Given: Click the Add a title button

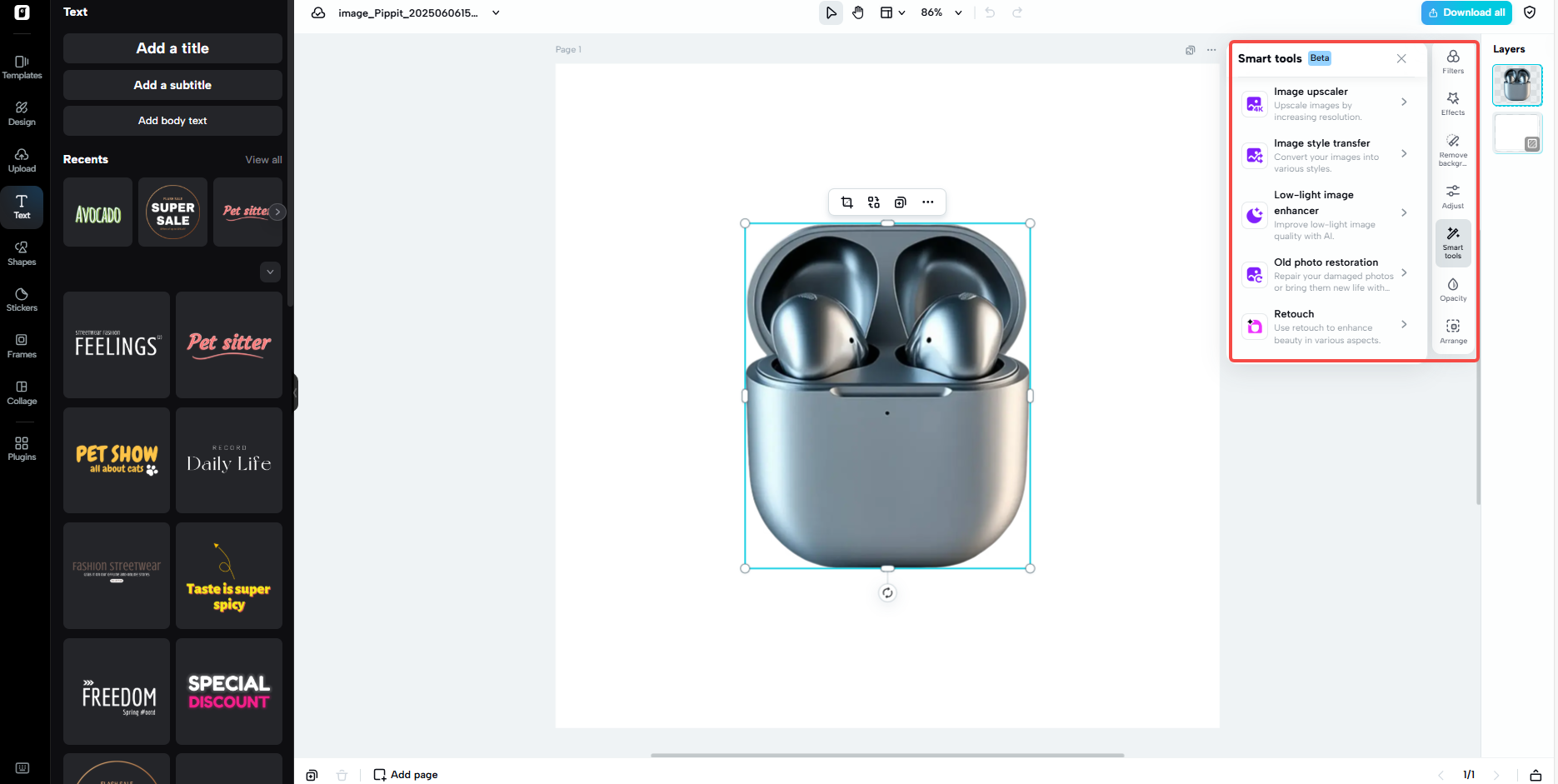Looking at the screenshot, I should [172, 48].
